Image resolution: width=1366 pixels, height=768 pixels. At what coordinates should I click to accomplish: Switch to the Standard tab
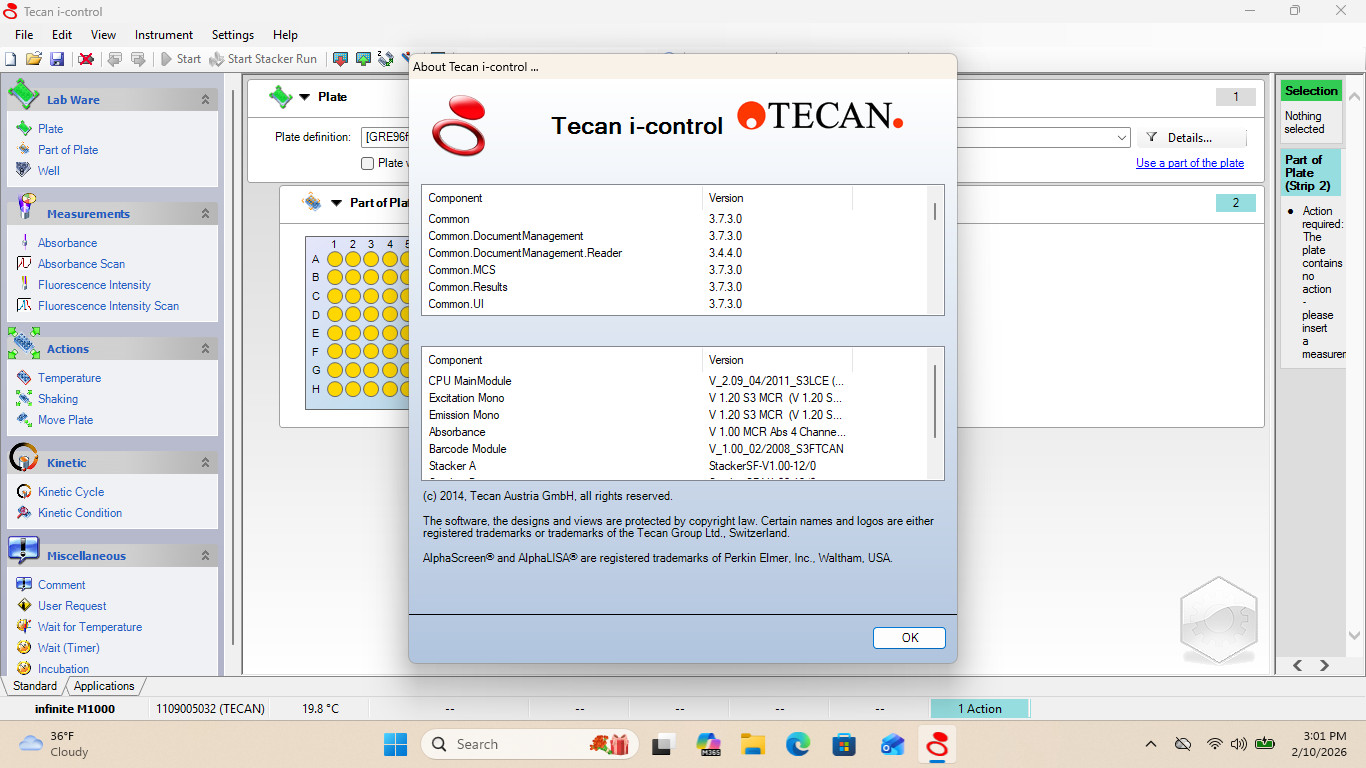coord(35,686)
